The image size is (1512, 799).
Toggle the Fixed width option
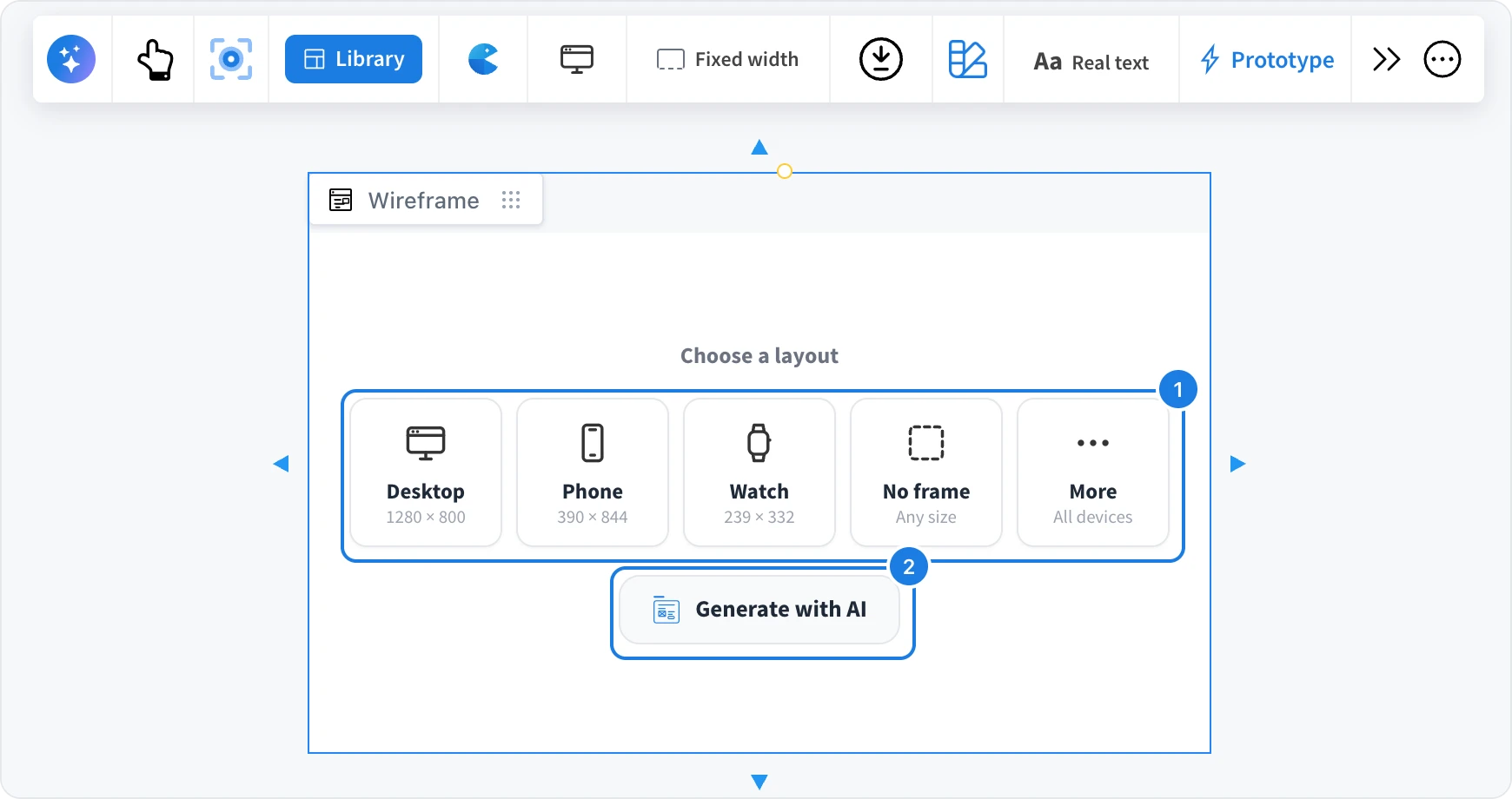[x=728, y=59]
